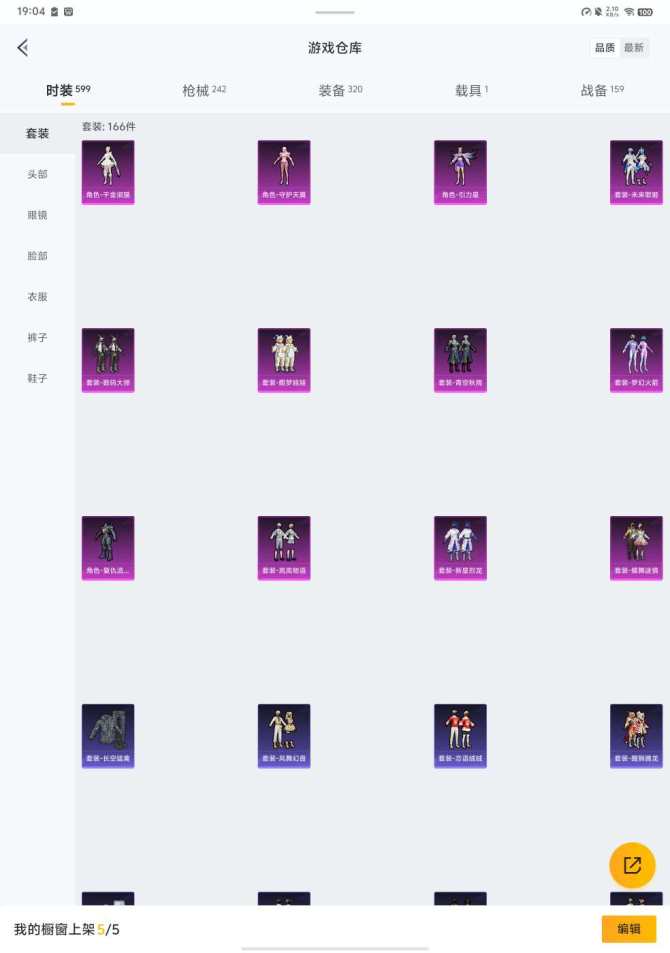
Task: Tap the battery indicator in the status bar
Action: [x=645, y=12]
